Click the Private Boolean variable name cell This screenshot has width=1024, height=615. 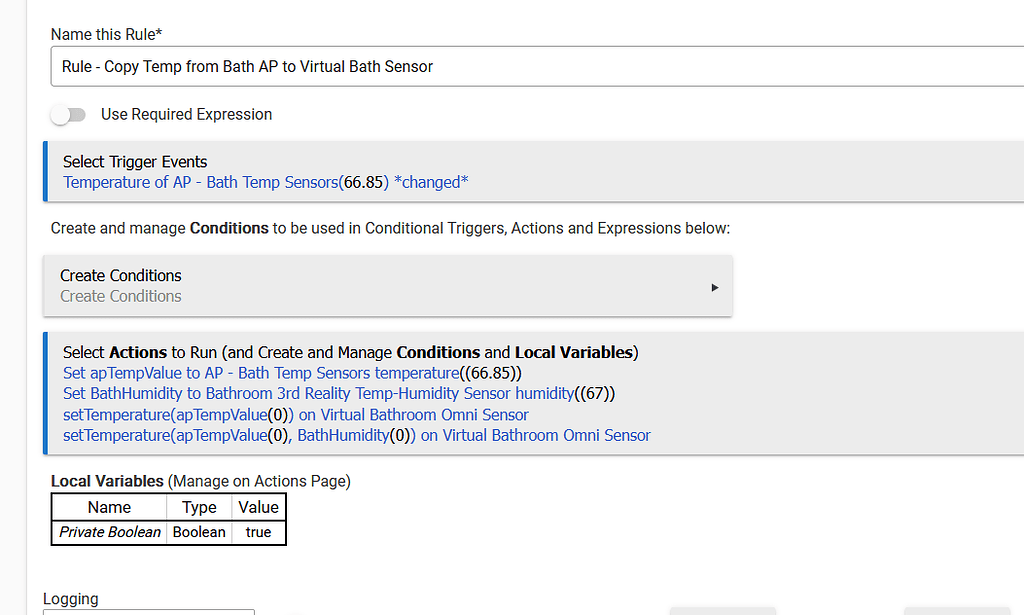click(108, 532)
